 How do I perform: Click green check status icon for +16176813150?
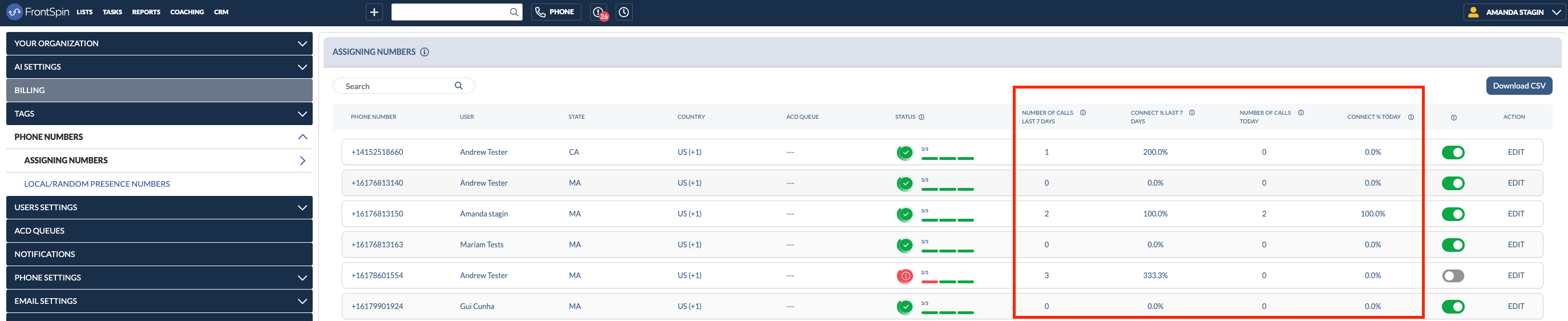click(x=905, y=214)
